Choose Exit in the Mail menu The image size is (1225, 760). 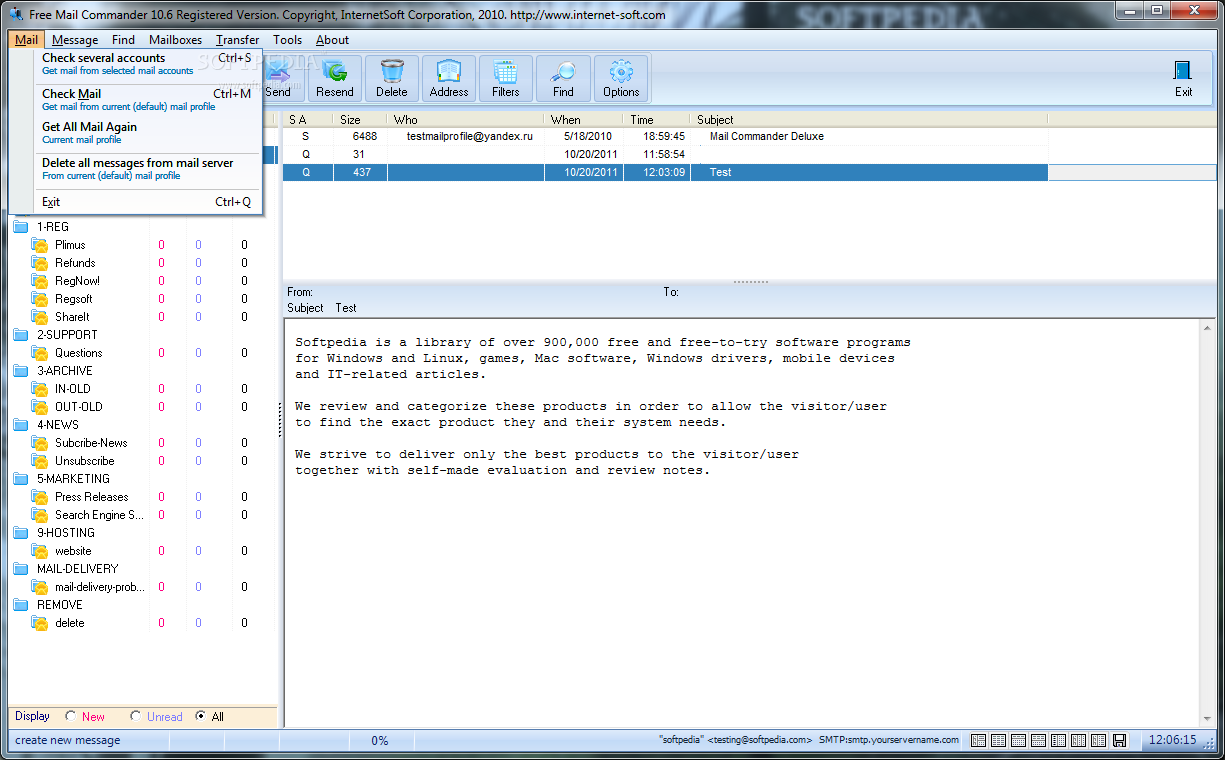(147, 202)
